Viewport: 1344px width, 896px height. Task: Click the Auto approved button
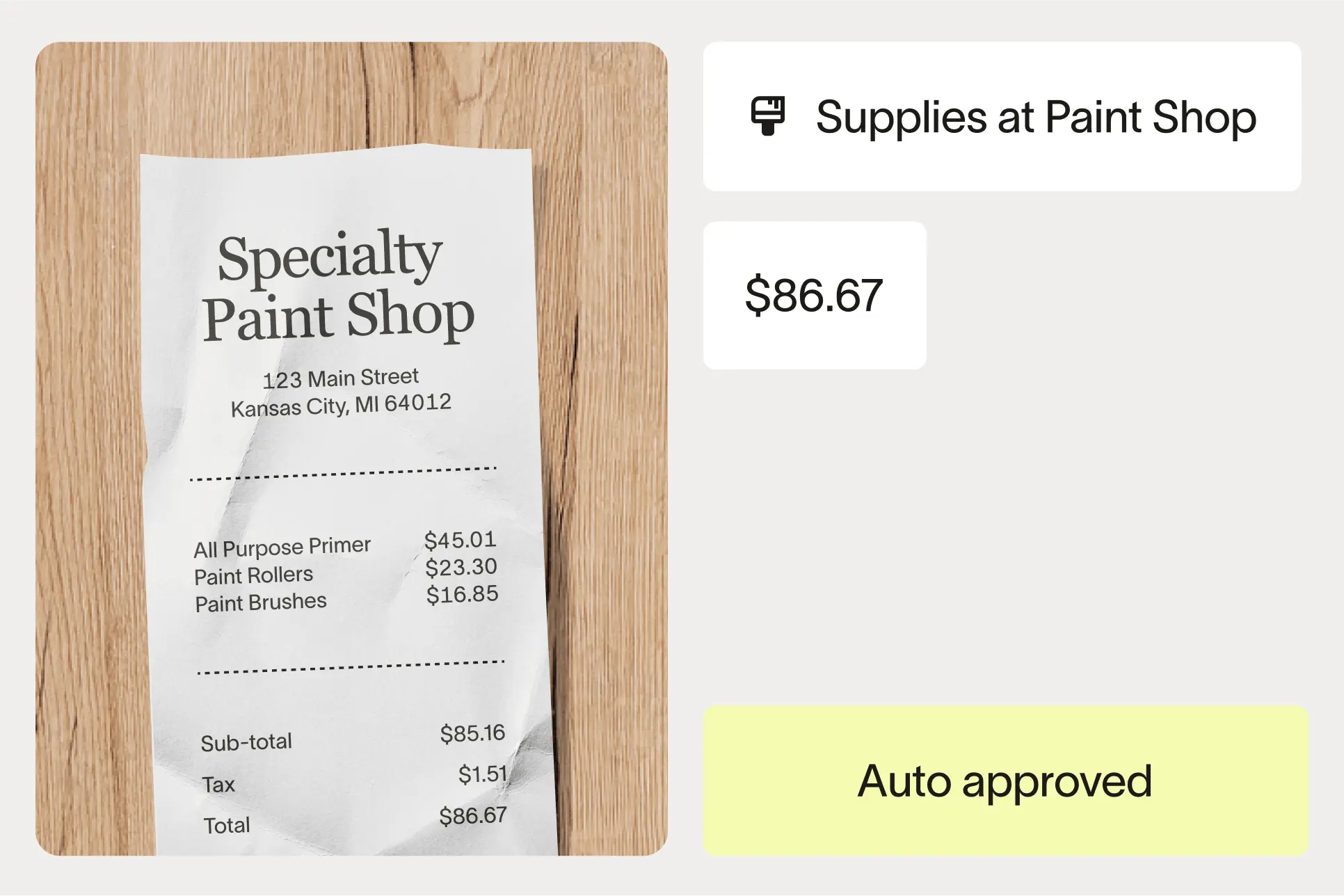click(1005, 781)
